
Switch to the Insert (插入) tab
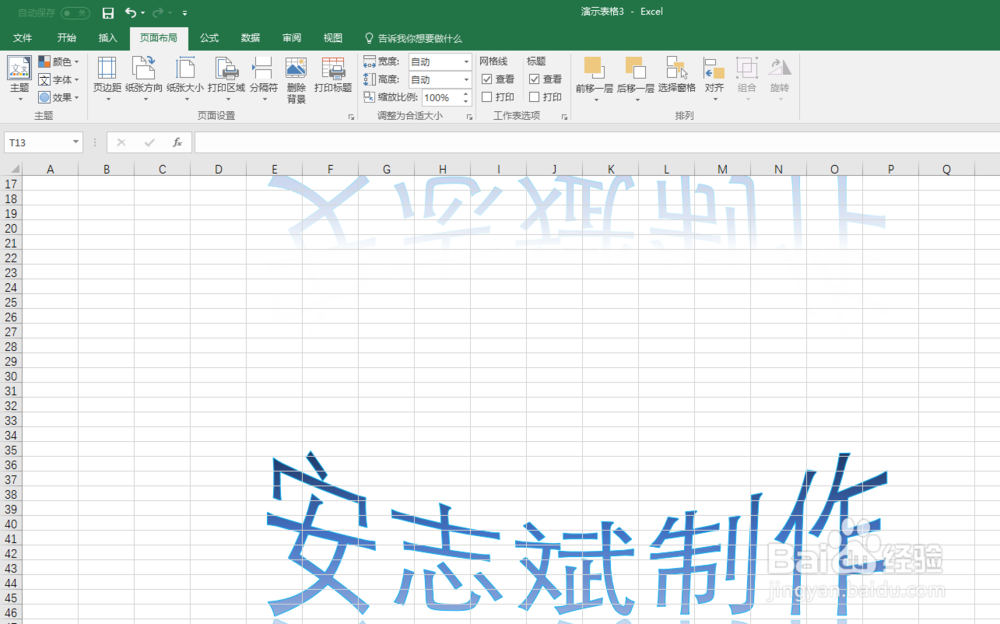108,38
